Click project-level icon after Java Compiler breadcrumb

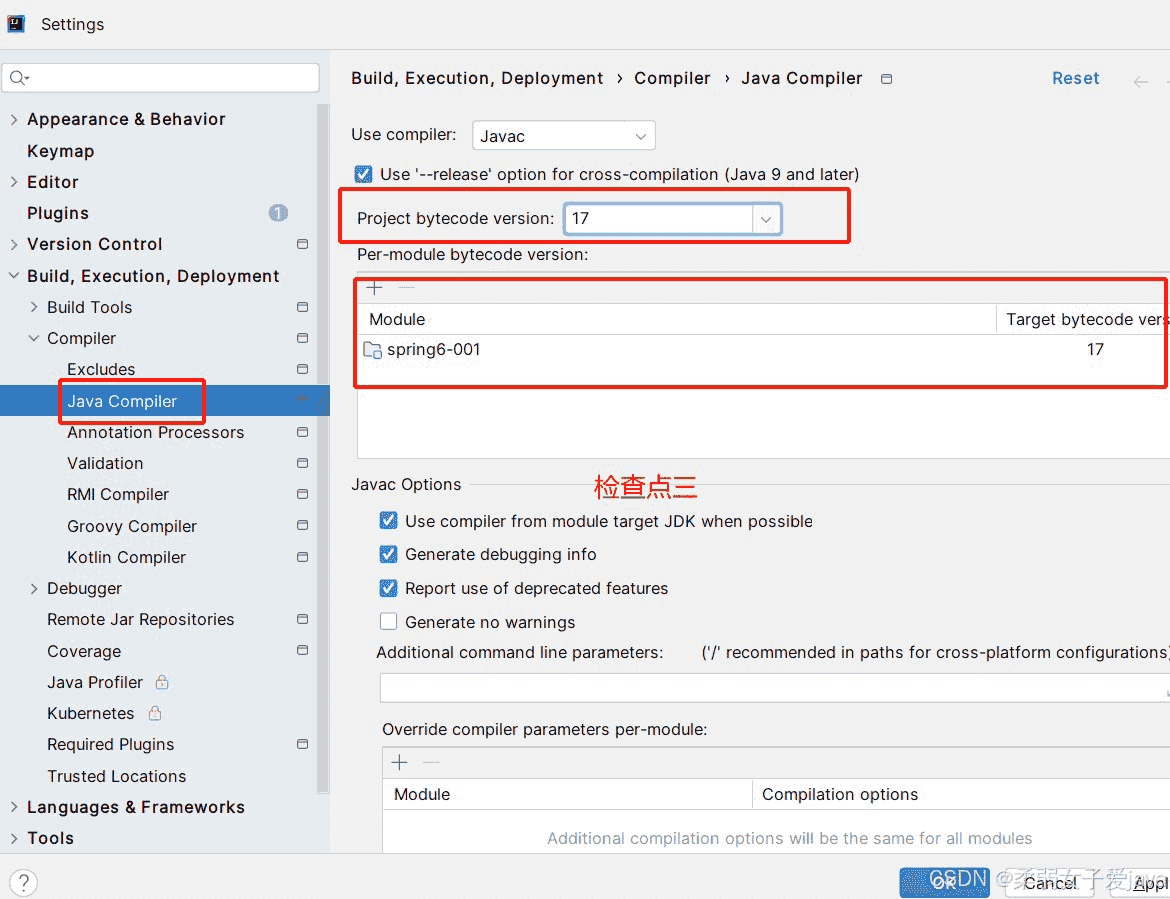[x=886, y=79]
